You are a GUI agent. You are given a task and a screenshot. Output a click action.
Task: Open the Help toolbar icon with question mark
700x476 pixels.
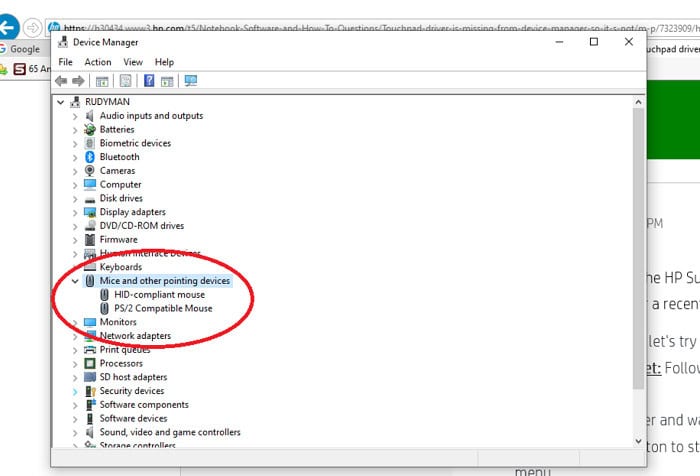(x=149, y=80)
